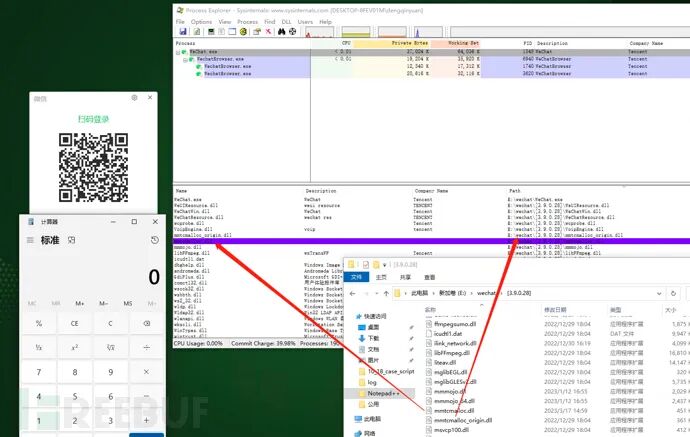Open Explorer address bar history dropdown
This screenshot has width=690, height=437.
659,293
